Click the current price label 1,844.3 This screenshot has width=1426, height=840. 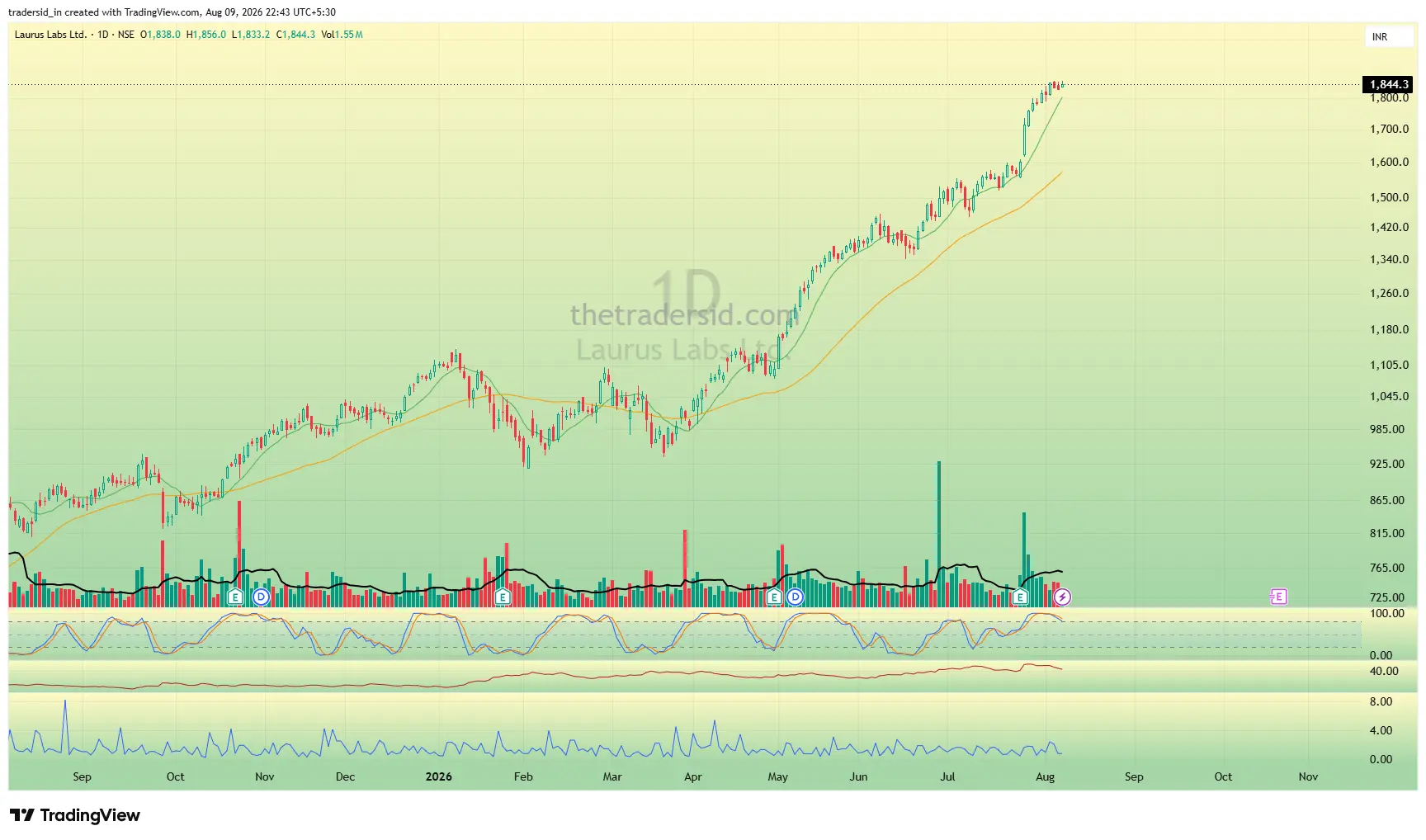pos(1389,84)
